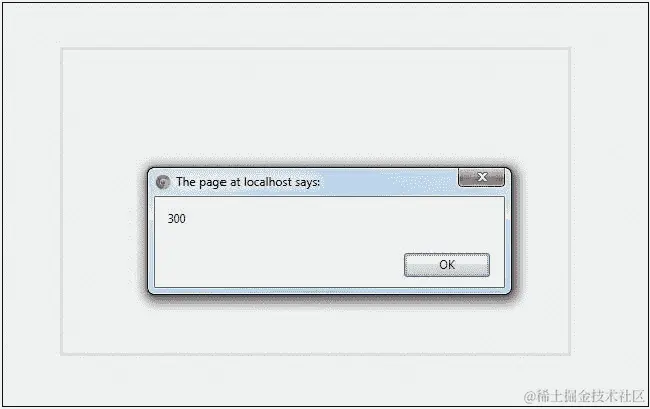Click the word "localhost" in the dialog title
The height and width of the screenshot is (409, 650).
point(268,182)
